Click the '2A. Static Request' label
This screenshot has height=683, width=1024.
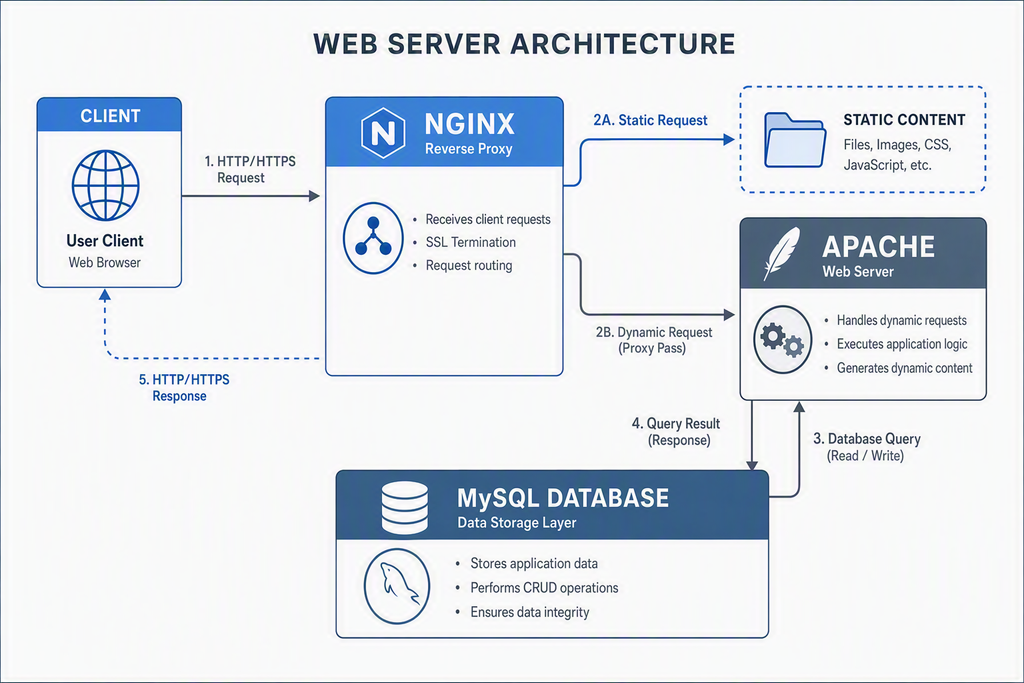coord(650,120)
